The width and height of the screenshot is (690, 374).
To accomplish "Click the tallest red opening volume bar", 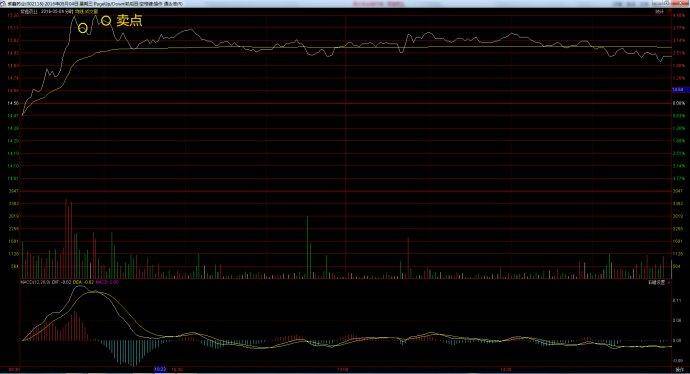I will [66, 239].
